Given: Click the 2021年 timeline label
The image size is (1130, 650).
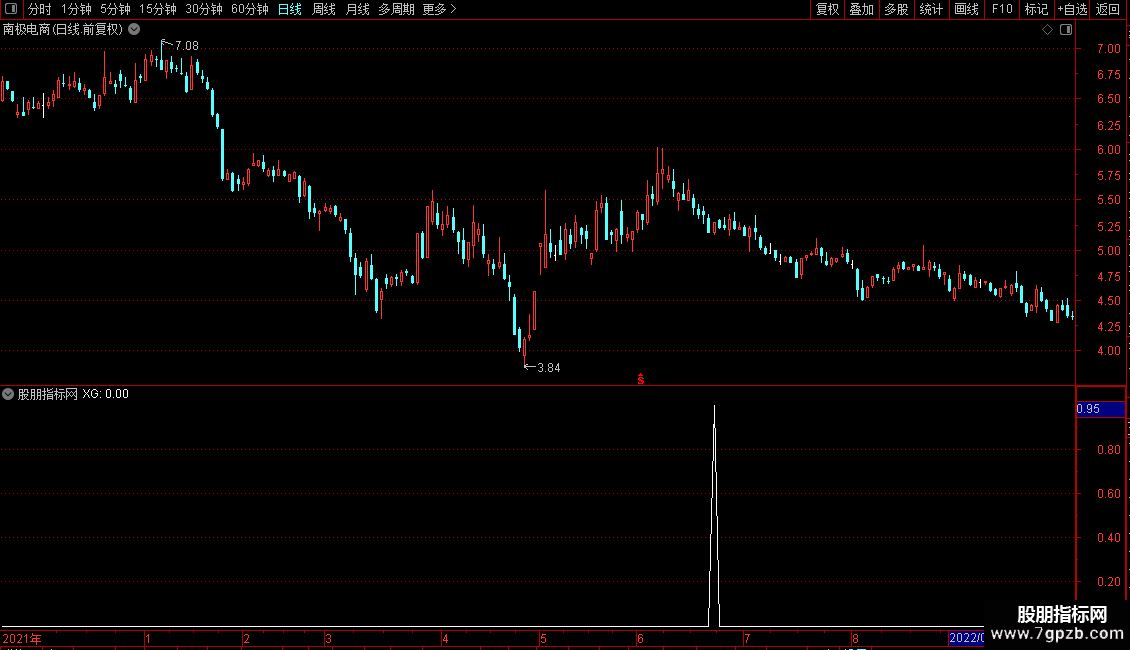Looking at the screenshot, I should click(22, 638).
